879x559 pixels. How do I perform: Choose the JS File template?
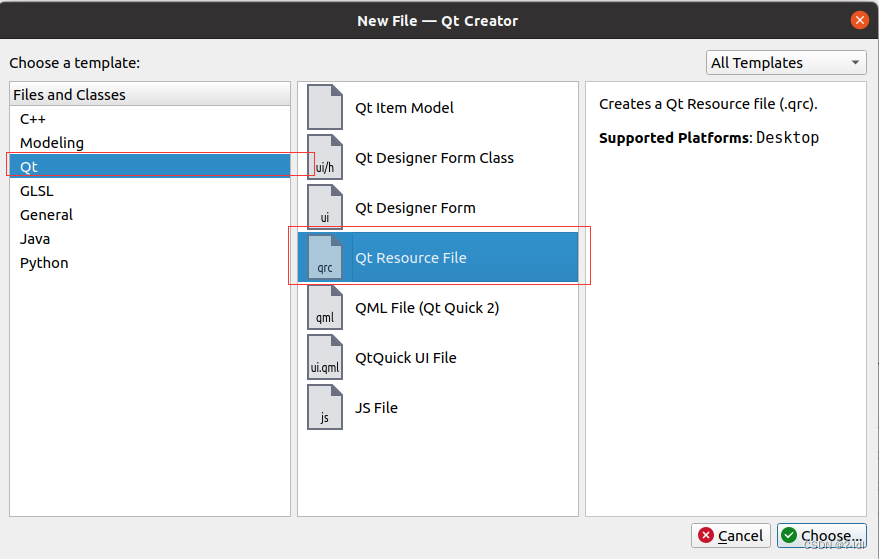pos(438,408)
